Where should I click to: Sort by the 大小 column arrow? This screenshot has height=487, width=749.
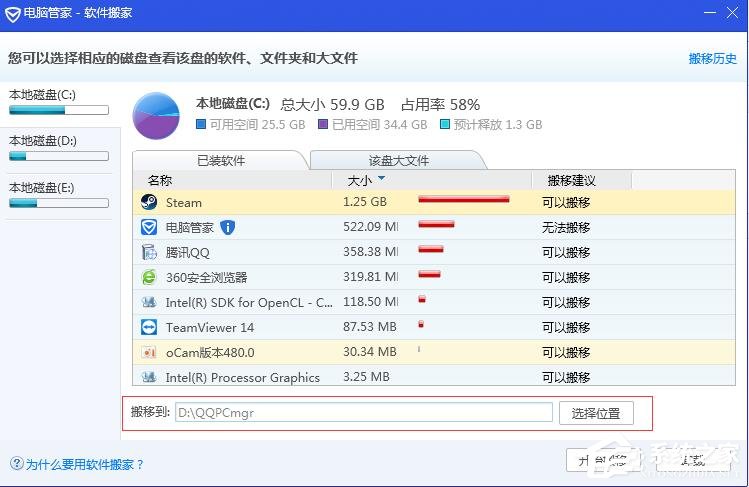381,180
